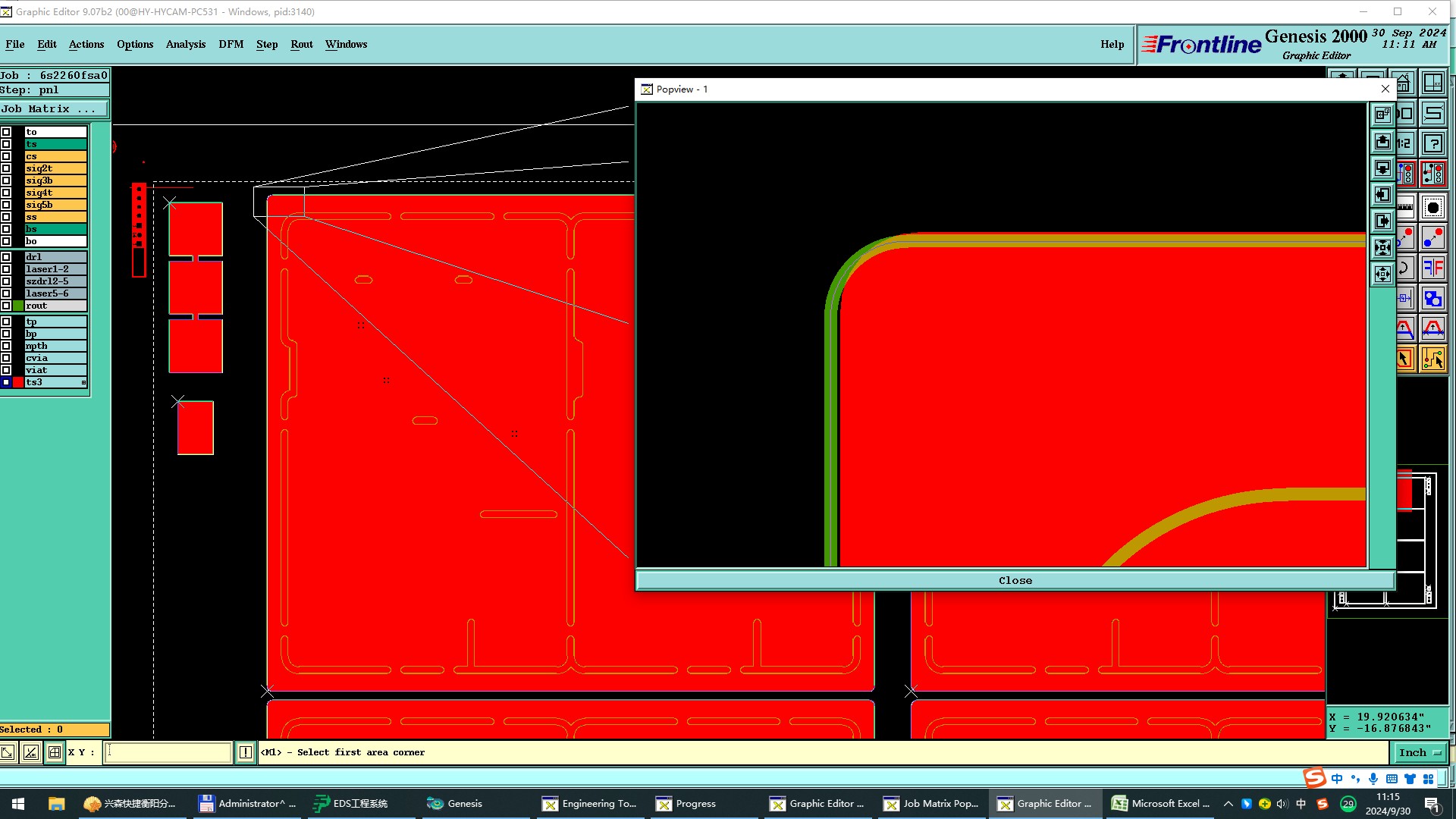
Task: Click the grid snap icon beside X Y
Action: 55,752
